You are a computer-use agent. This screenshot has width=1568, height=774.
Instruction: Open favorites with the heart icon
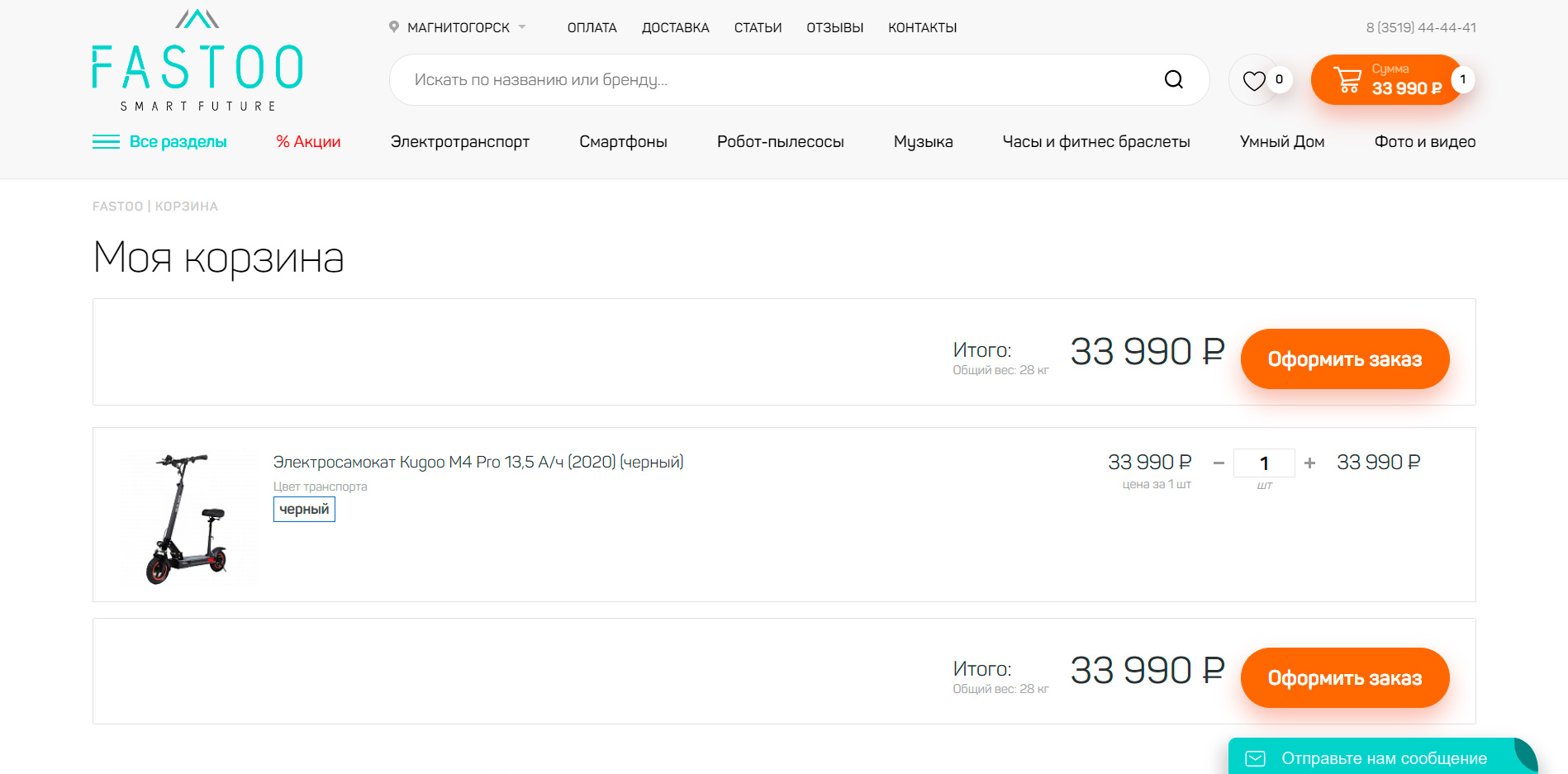[1254, 80]
